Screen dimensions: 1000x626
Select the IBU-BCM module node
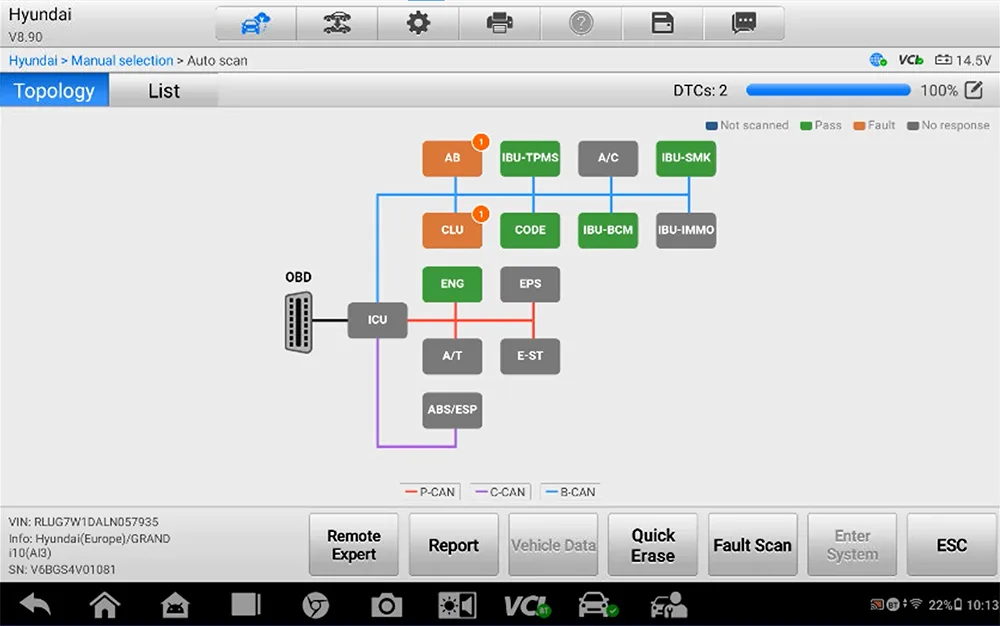(608, 230)
